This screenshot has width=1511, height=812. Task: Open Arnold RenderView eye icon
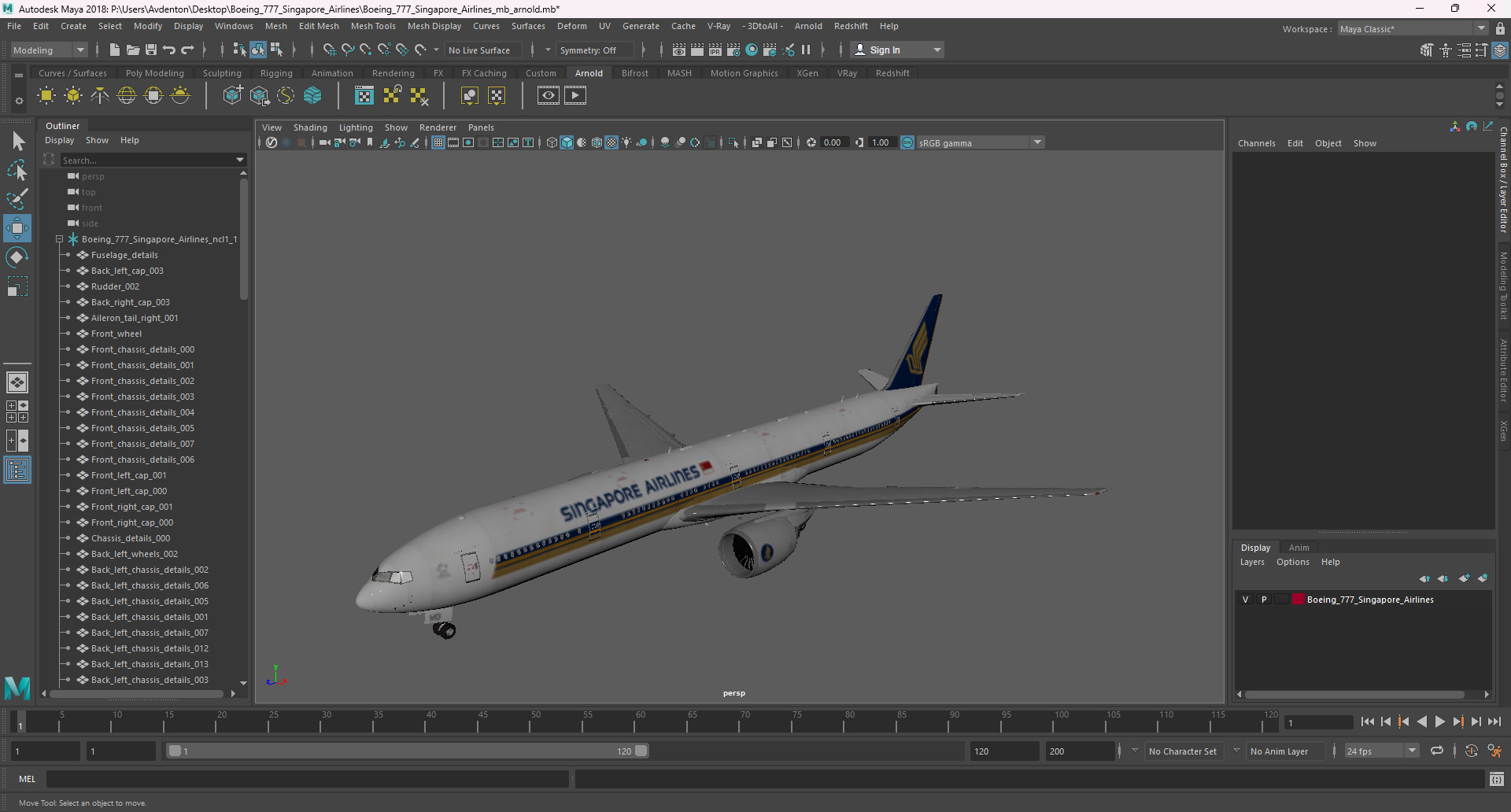[549, 96]
